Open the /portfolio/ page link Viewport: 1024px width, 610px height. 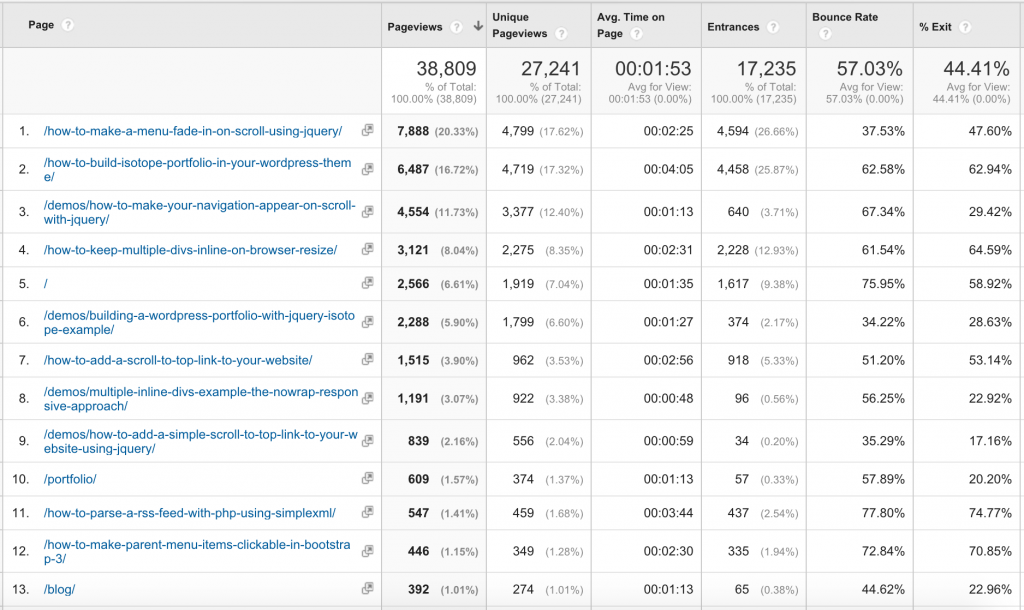click(x=70, y=479)
